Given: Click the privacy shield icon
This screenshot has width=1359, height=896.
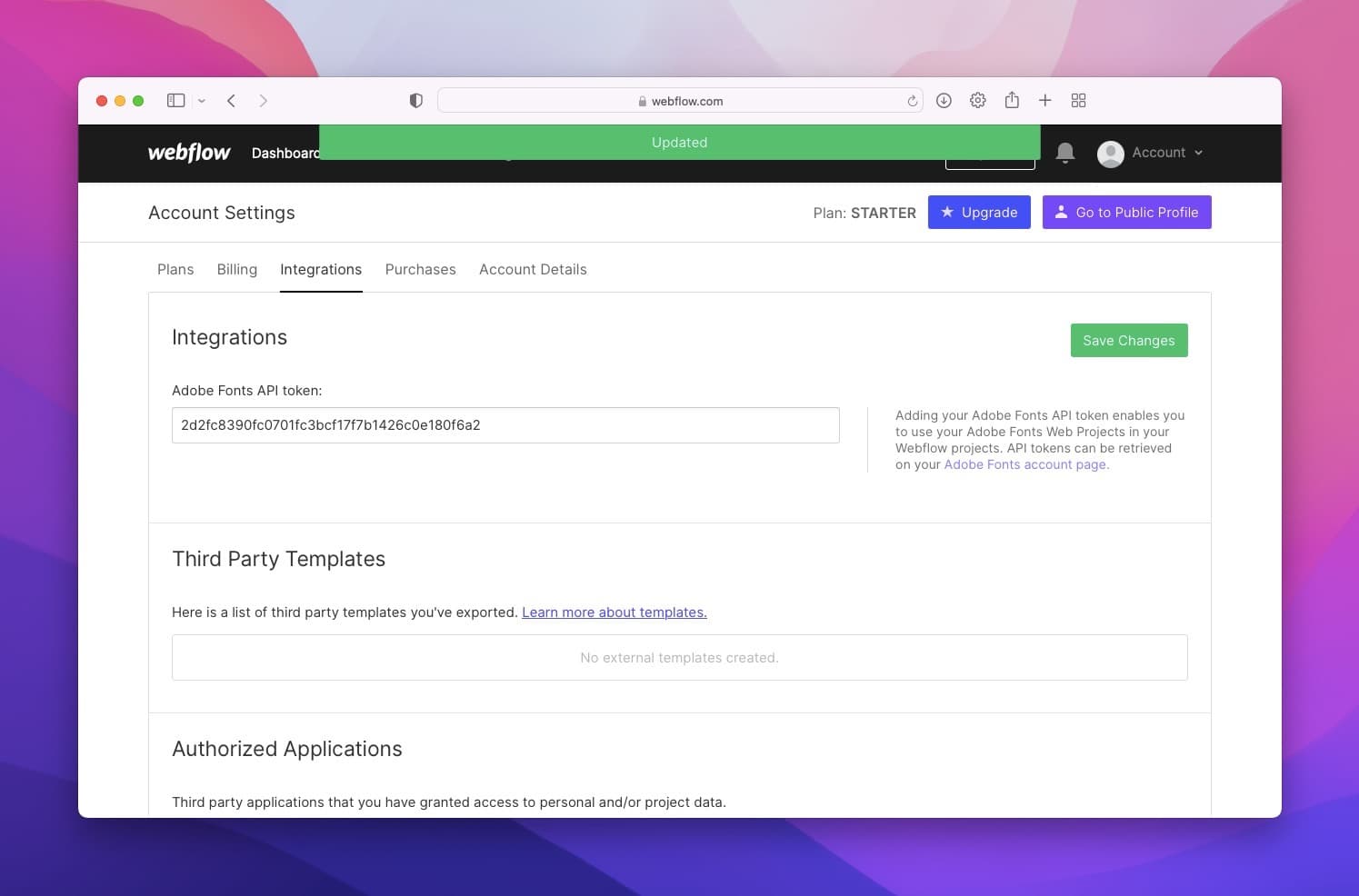Looking at the screenshot, I should 416,101.
